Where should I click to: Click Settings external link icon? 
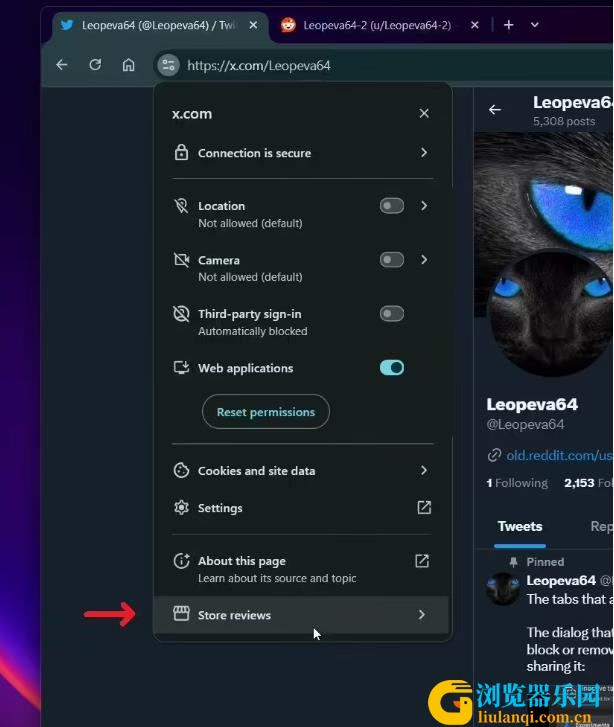click(x=424, y=508)
